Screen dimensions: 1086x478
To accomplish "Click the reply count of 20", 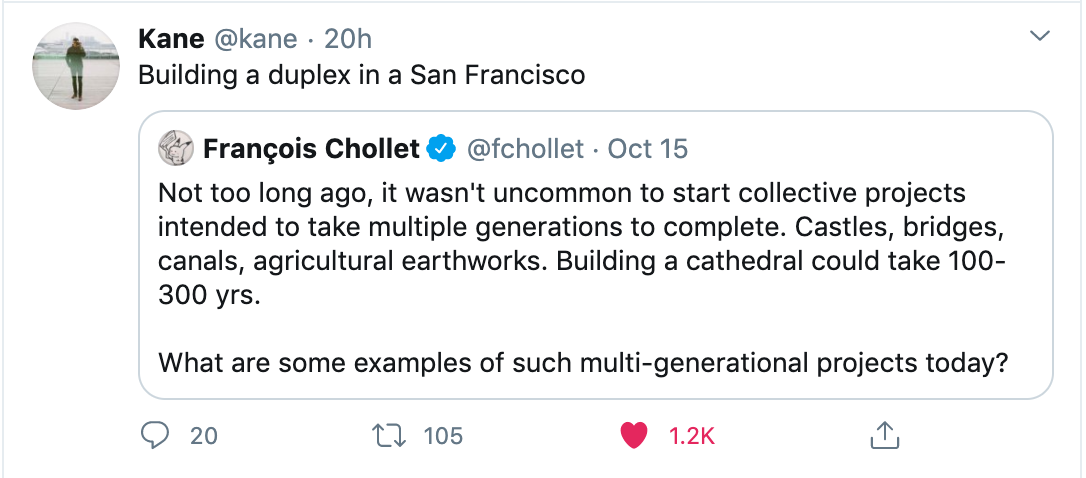I will tap(204, 436).
